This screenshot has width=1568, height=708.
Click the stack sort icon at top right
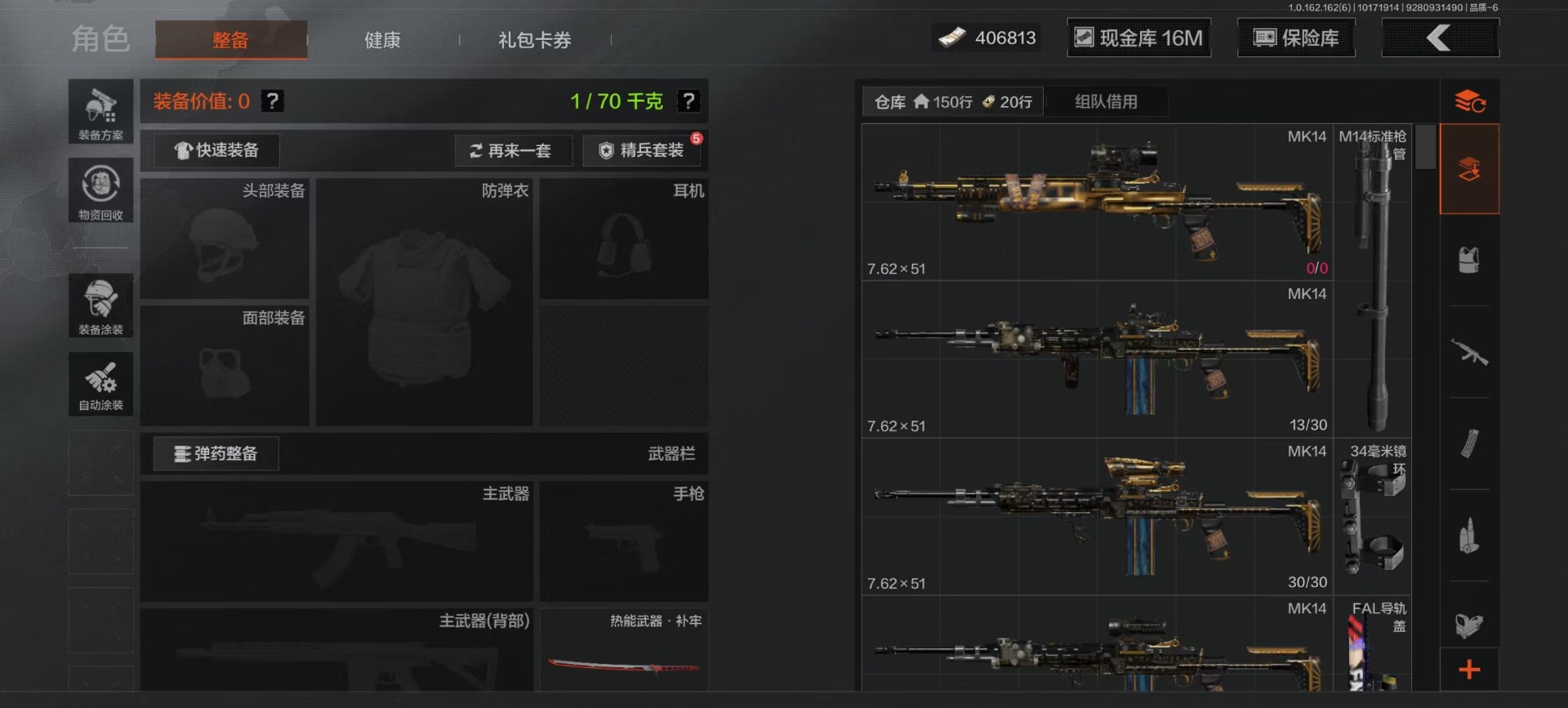pyautogui.click(x=1469, y=101)
